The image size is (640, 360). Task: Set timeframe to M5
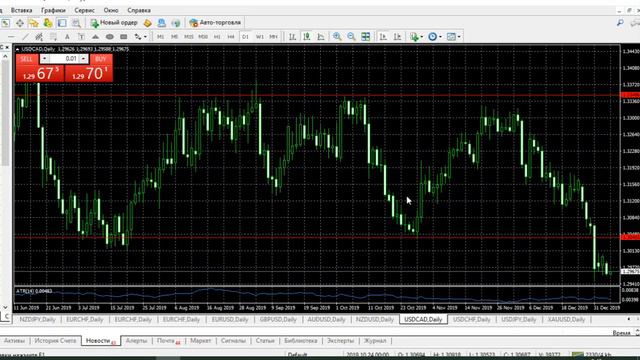(x=174, y=37)
